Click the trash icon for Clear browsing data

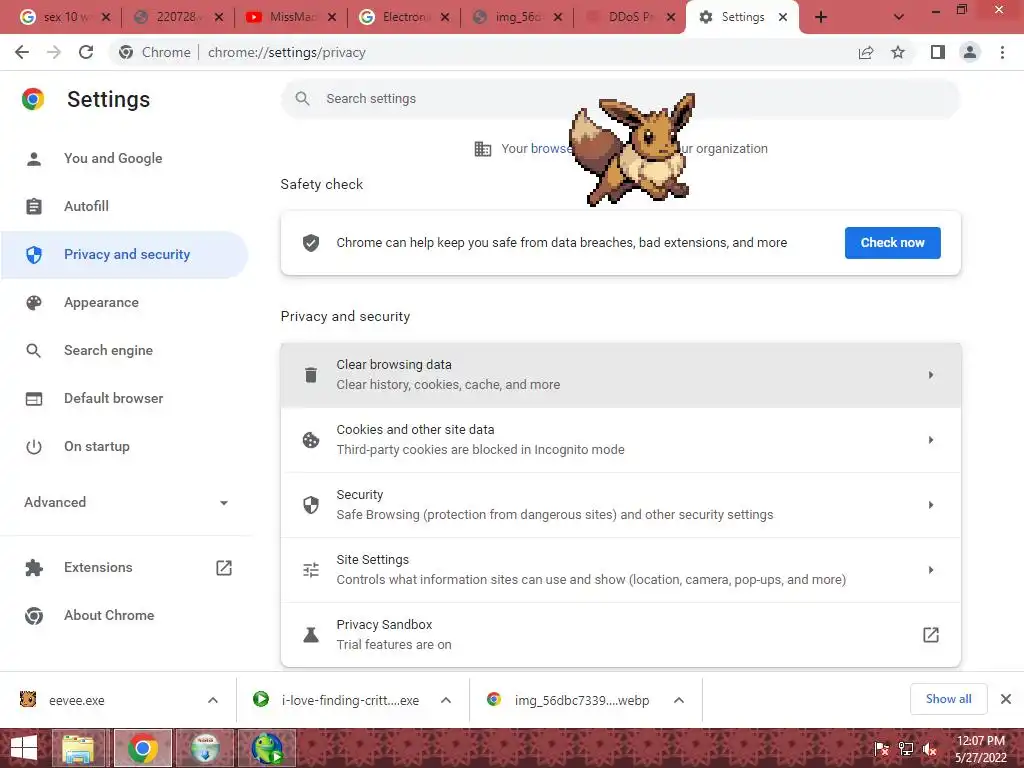[311, 375]
